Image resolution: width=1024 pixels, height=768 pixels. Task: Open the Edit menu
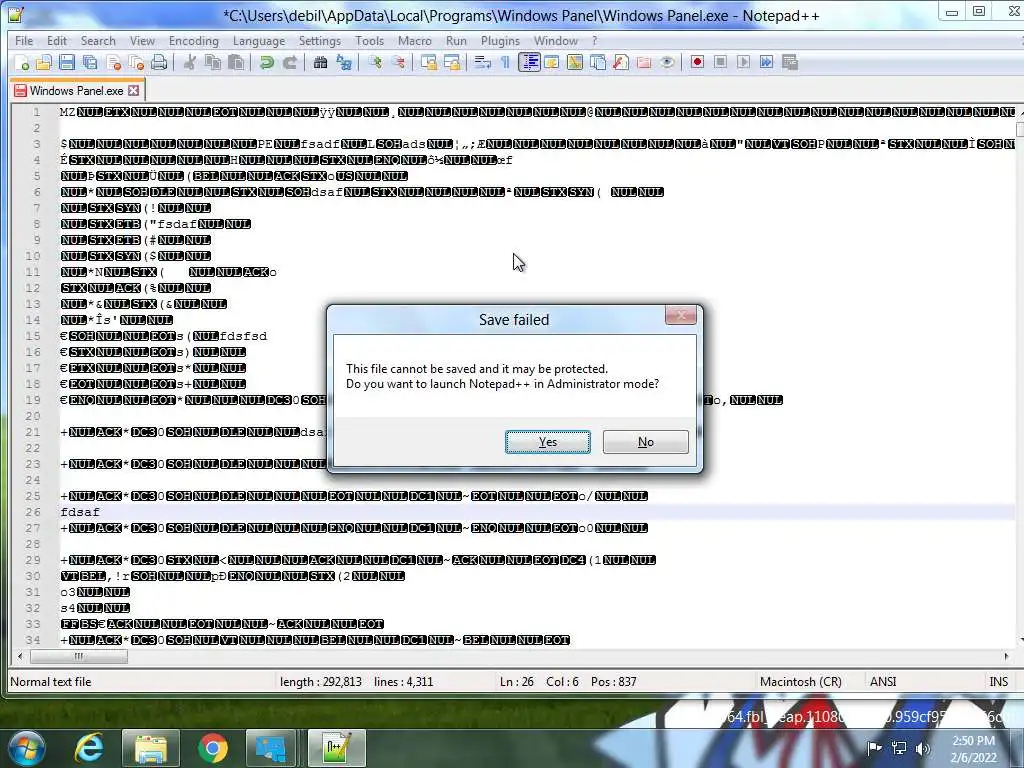57,40
